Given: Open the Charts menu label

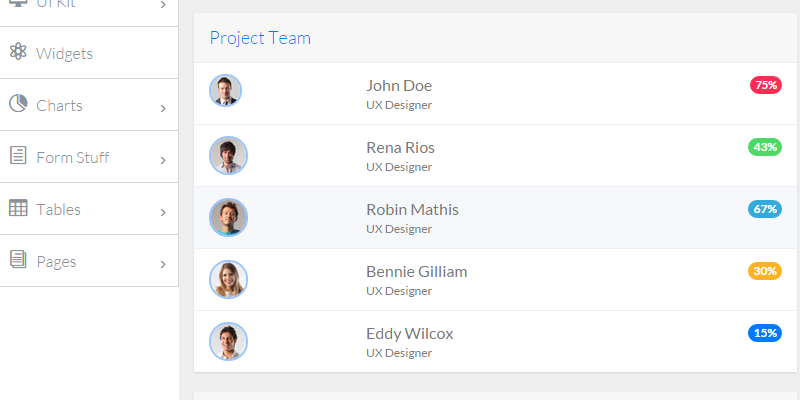Looking at the screenshot, I should pos(59,105).
